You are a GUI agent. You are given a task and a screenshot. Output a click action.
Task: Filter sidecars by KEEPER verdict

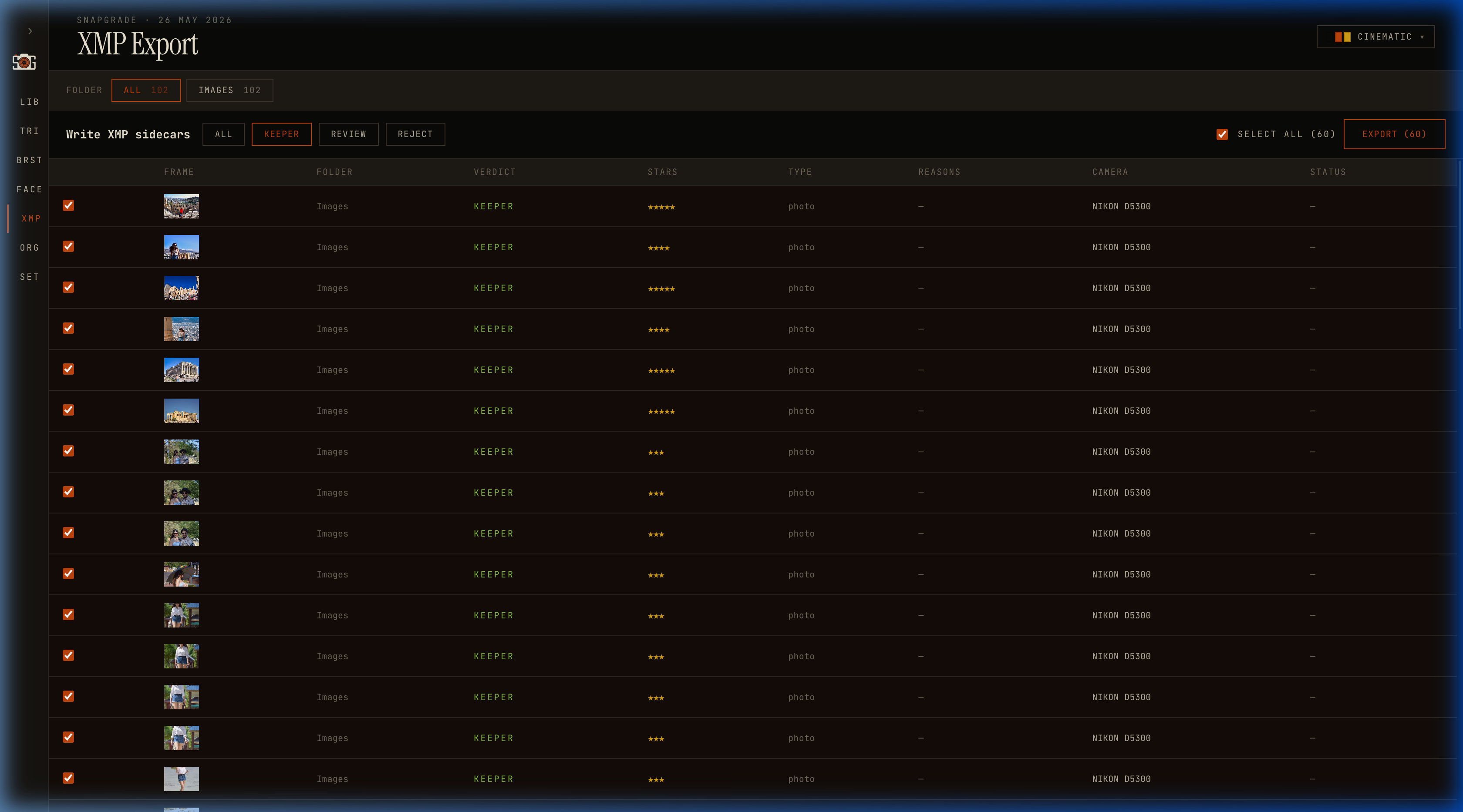(281, 134)
